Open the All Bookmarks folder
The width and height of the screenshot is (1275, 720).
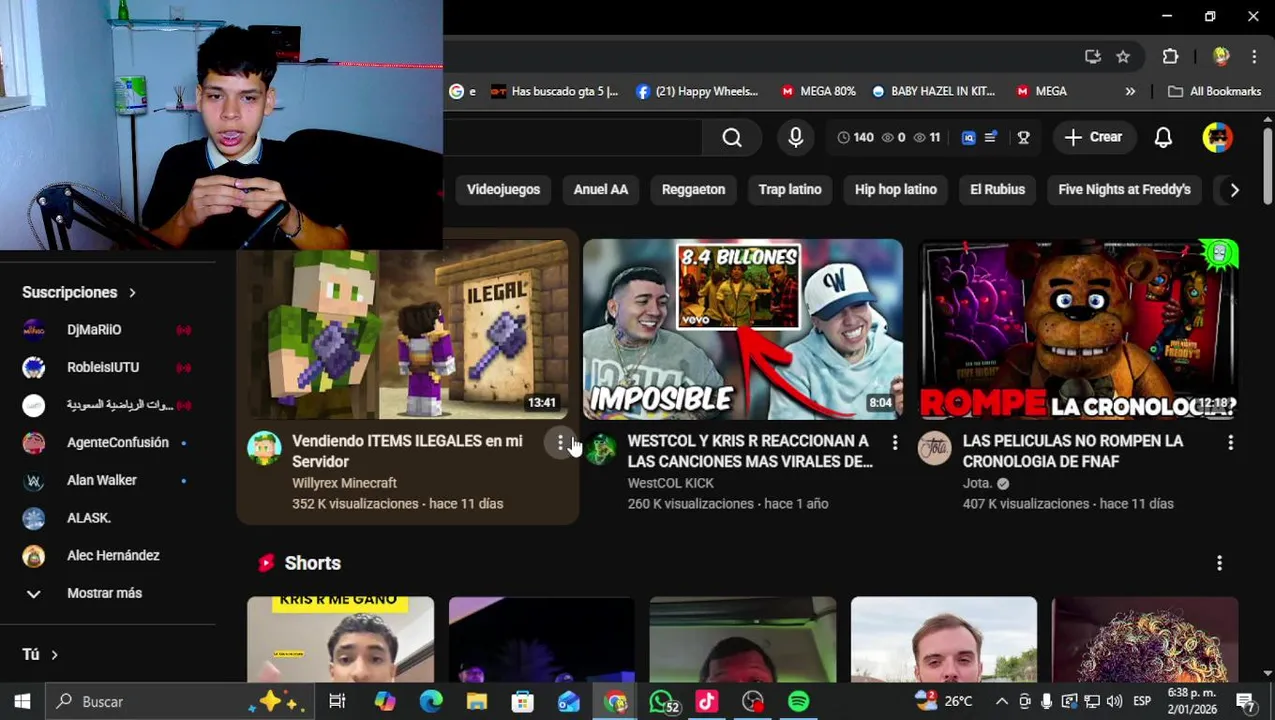point(1215,91)
